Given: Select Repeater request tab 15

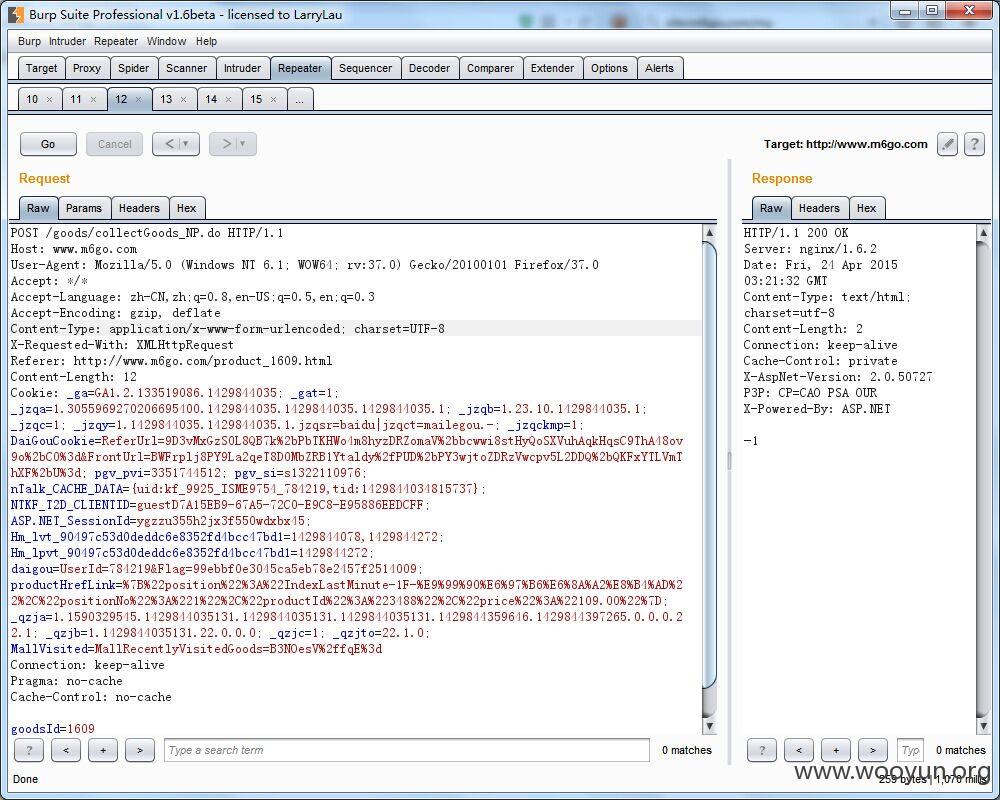Looking at the screenshot, I should pyautogui.click(x=256, y=100).
